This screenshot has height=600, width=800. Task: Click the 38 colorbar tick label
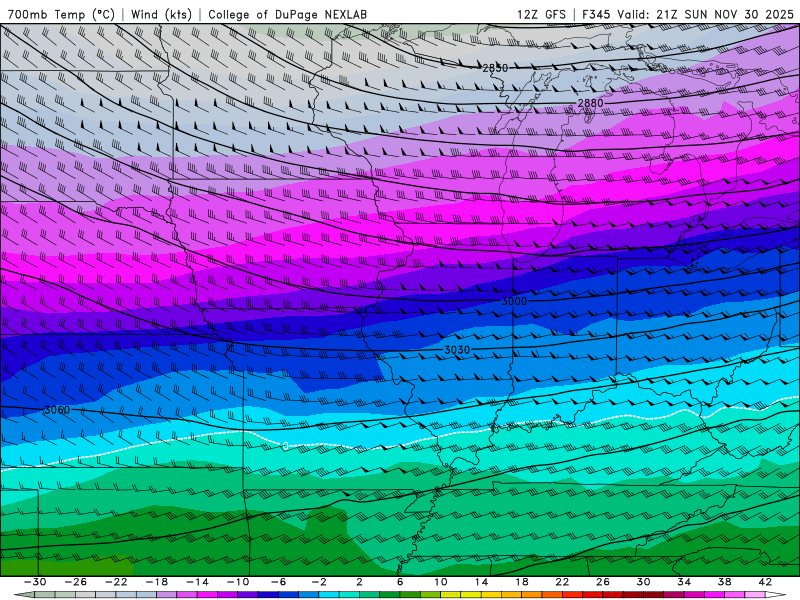tap(724, 582)
